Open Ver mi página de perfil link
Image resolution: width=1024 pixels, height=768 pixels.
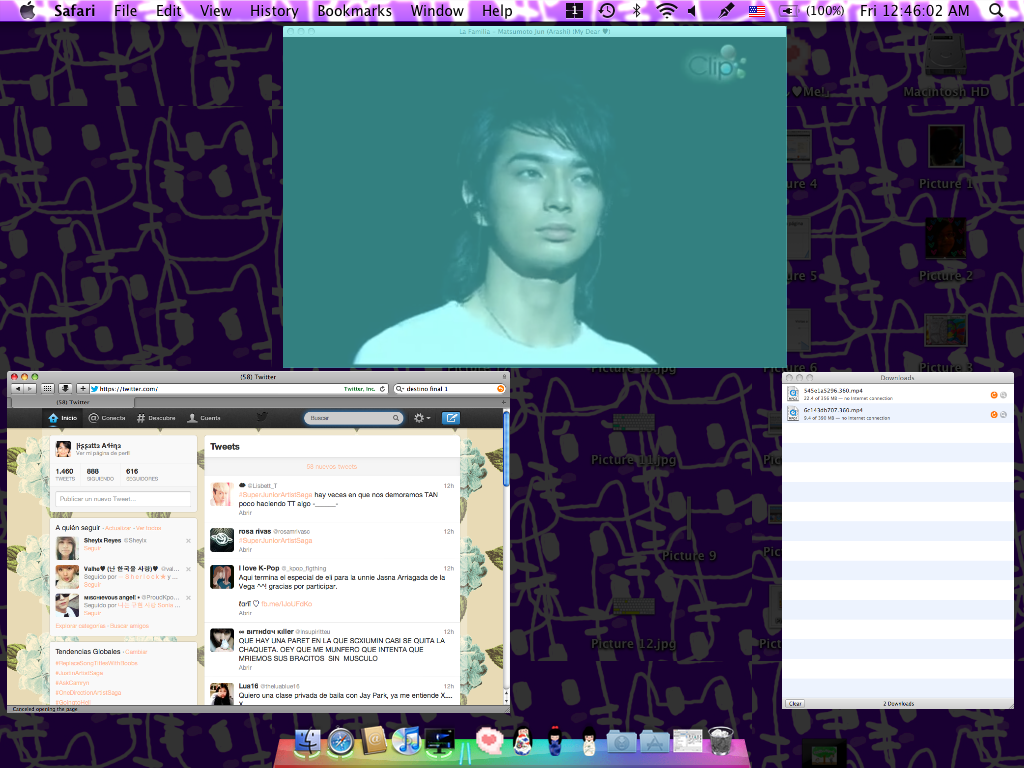coord(103,453)
